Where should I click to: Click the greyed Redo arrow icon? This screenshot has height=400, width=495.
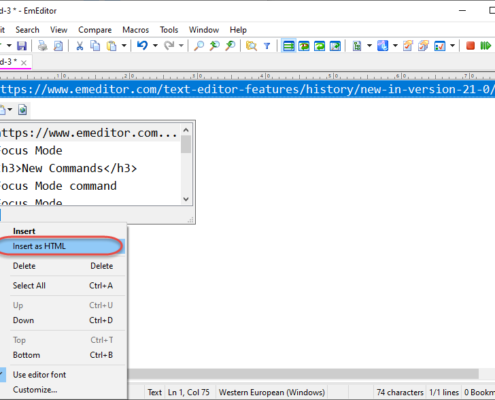click(169, 45)
